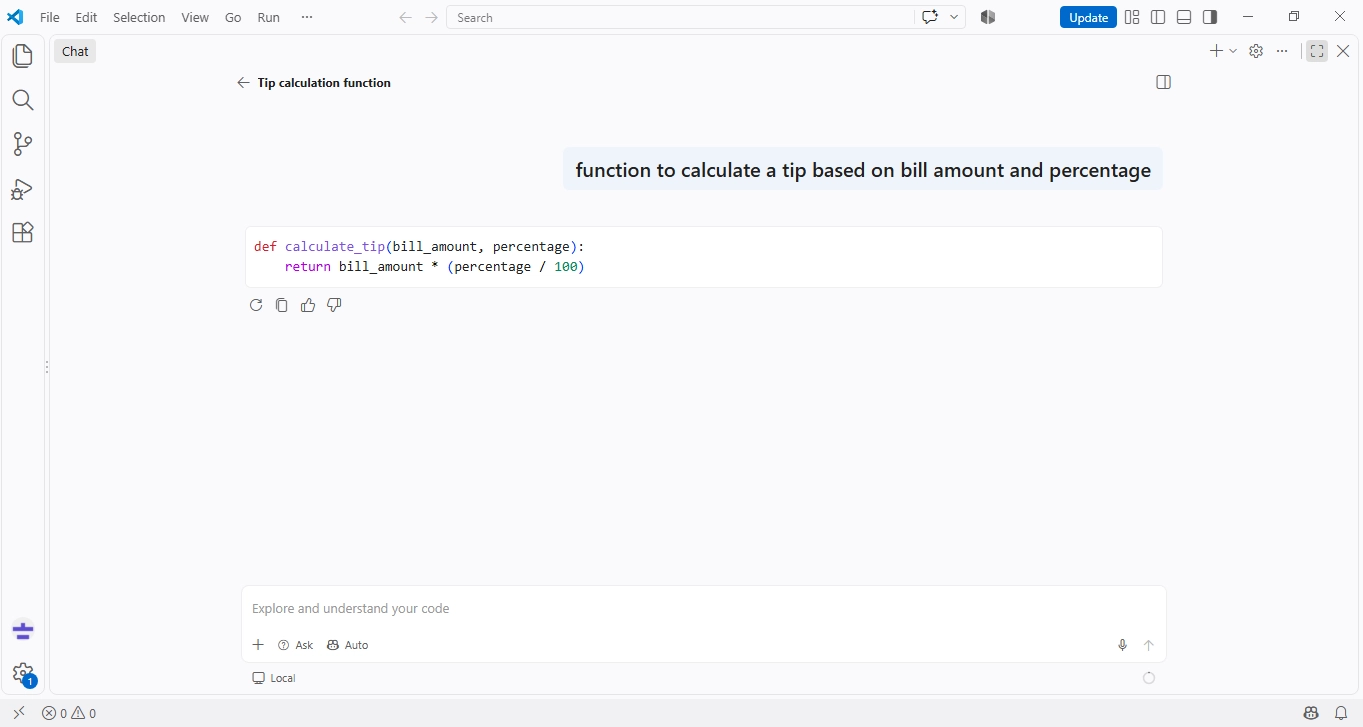Screen dimensions: 1363x727
Task: Go back from Tip calculation function chat
Action: (x=243, y=83)
